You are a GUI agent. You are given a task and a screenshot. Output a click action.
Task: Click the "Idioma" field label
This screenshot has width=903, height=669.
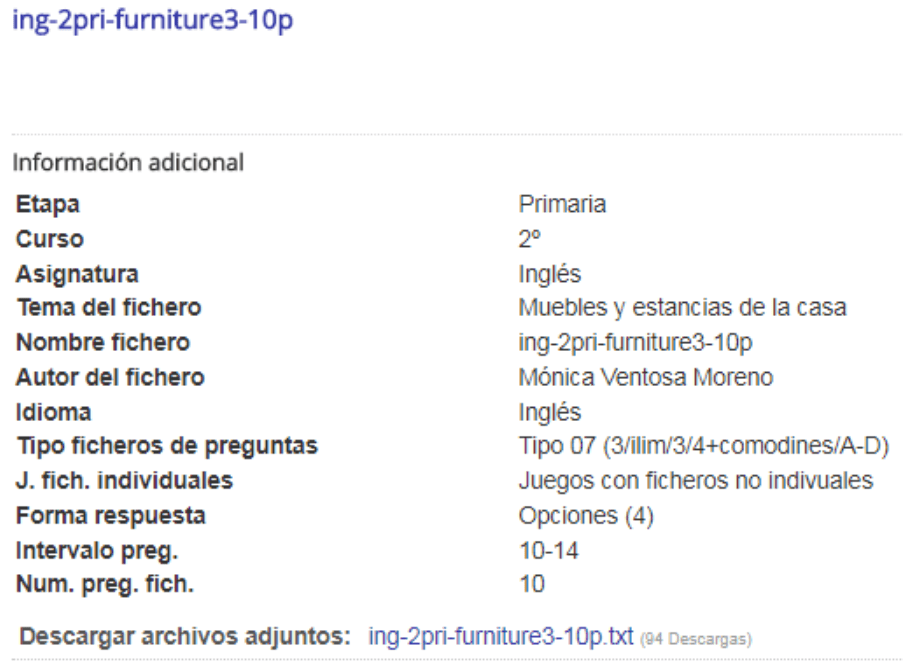tap(53, 412)
